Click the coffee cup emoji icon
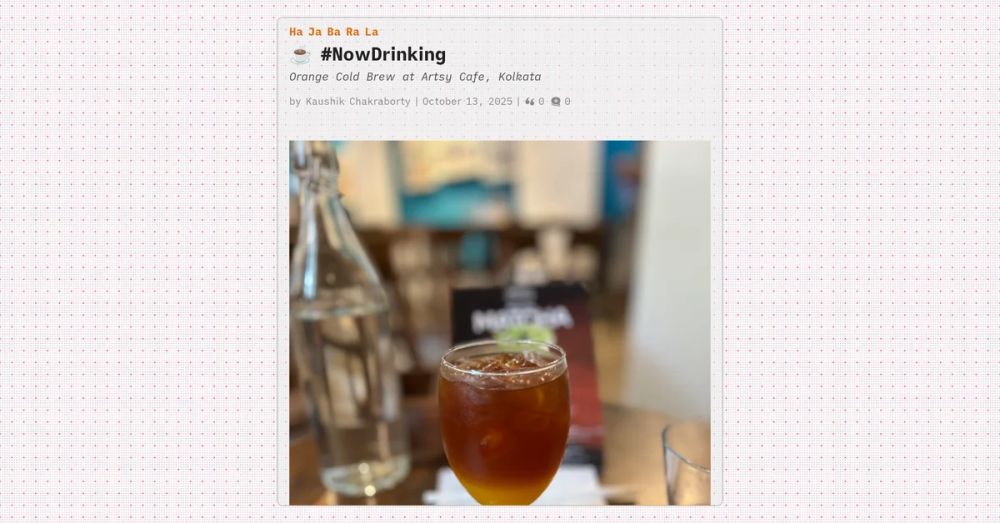Image resolution: width=1000 pixels, height=523 pixels. coord(300,55)
